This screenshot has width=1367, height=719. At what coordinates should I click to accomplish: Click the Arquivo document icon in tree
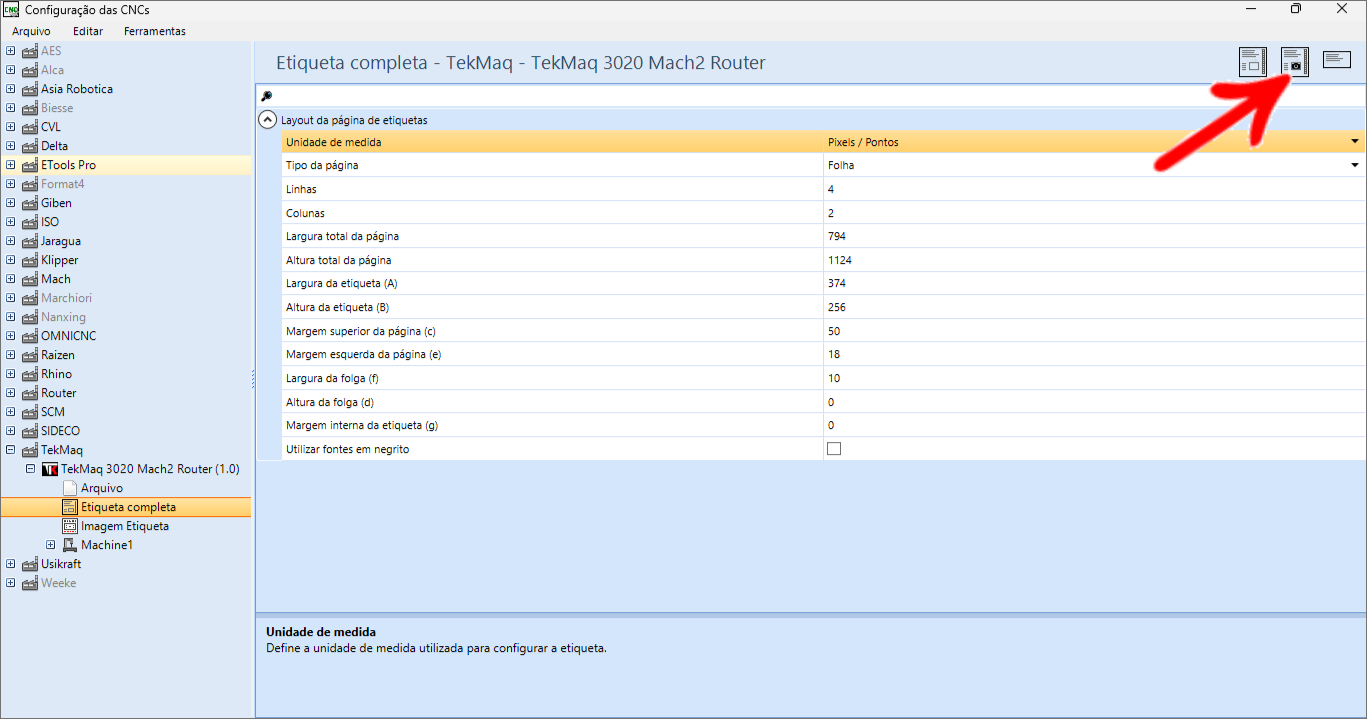(x=70, y=488)
